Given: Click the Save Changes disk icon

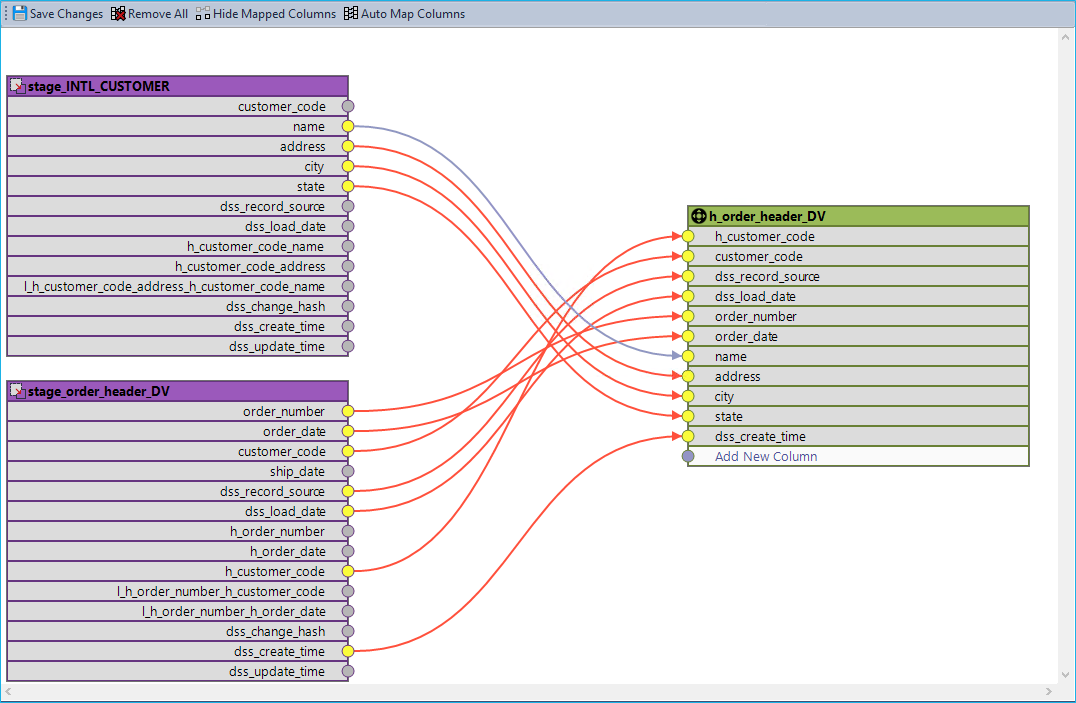Looking at the screenshot, I should (20, 13).
